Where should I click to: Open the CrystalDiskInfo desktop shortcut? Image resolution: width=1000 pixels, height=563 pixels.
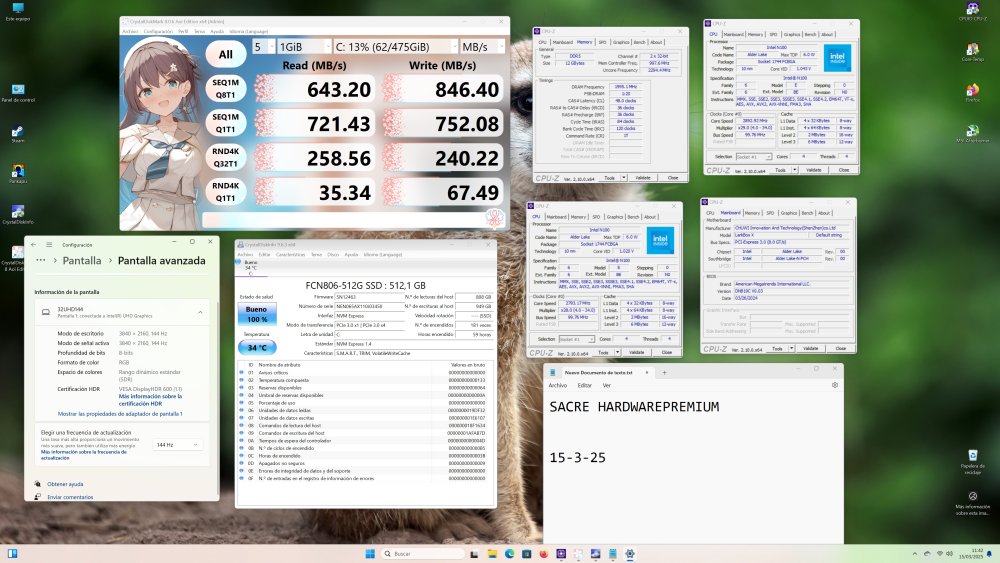[x=18, y=214]
